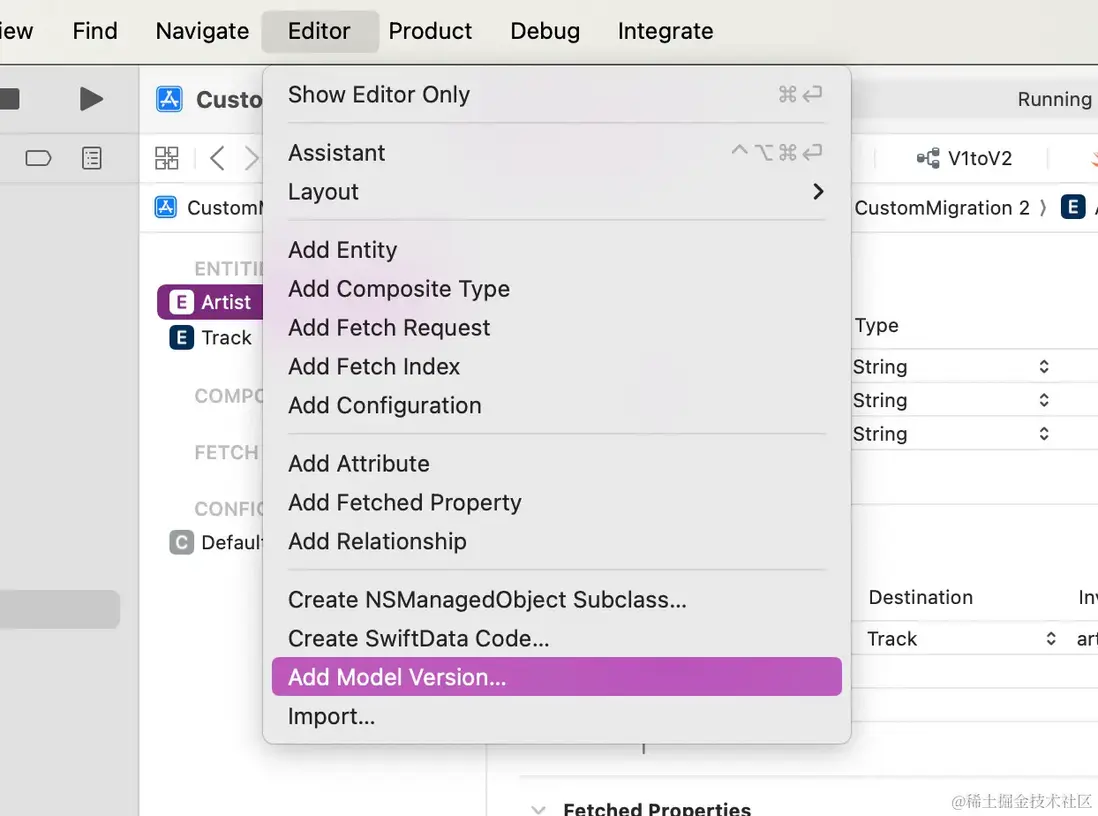
Task: Click the Run play button
Action: [x=91, y=98]
